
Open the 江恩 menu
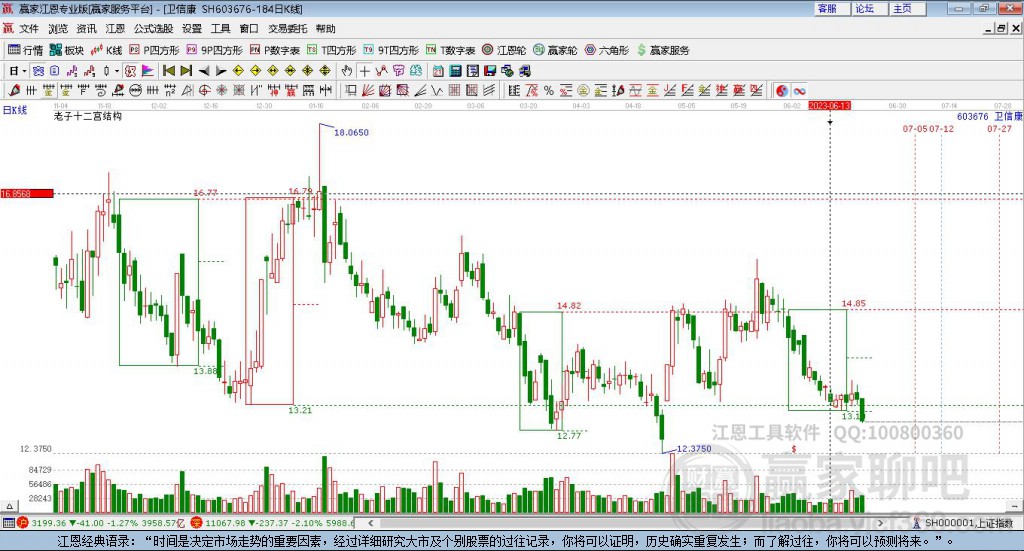tap(116, 29)
